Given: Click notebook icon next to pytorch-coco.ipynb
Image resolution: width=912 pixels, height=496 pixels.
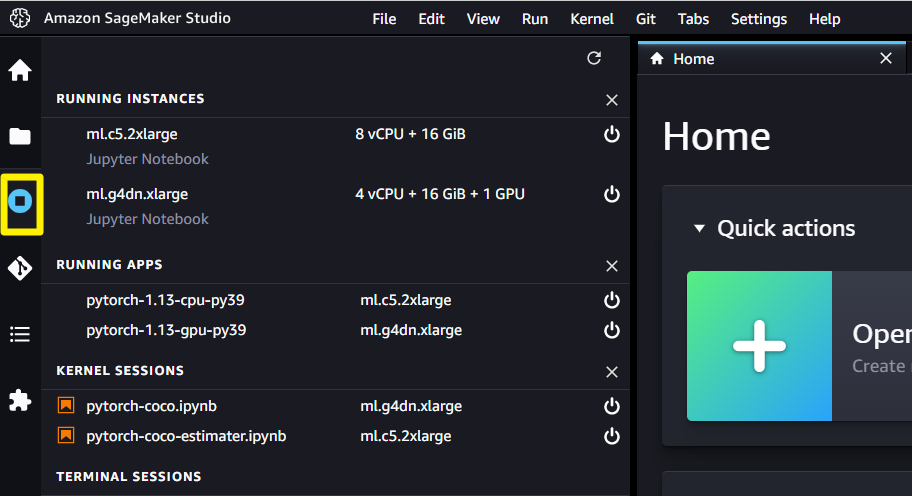Looking at the screenshot, I should 66,405.
